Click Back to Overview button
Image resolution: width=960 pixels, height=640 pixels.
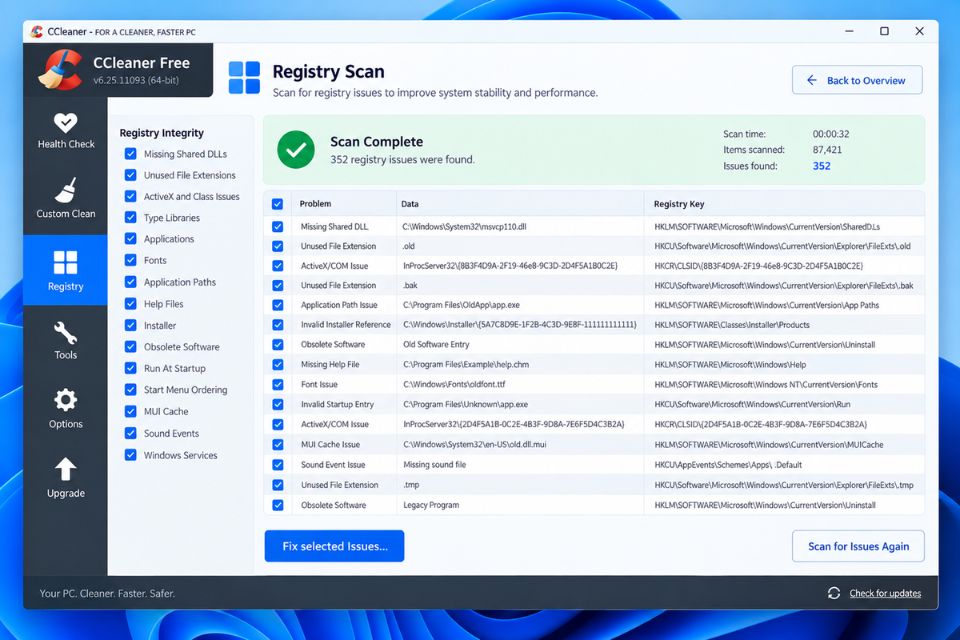(x=857, y=80)
